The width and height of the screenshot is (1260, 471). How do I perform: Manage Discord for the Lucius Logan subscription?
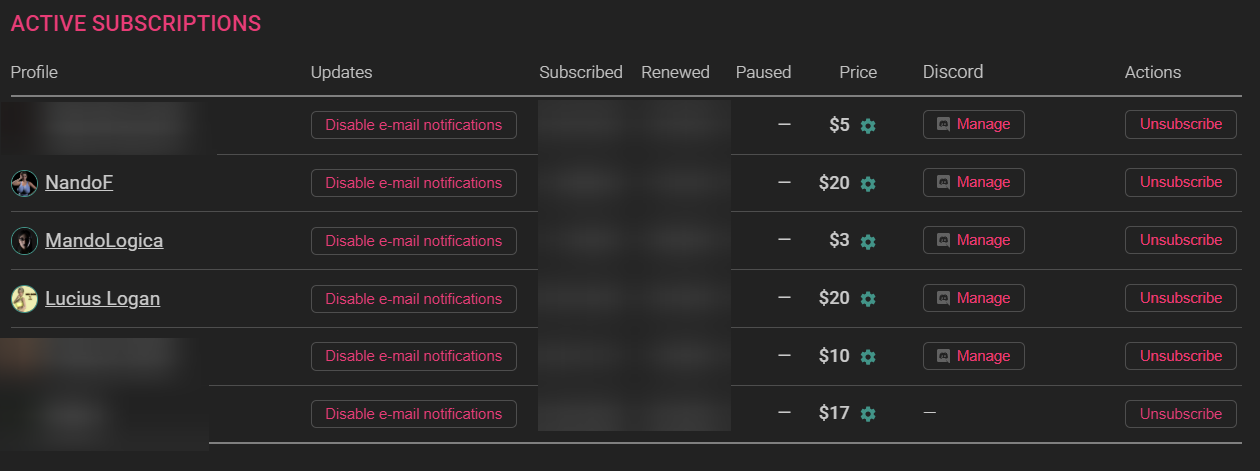[973, 298]
